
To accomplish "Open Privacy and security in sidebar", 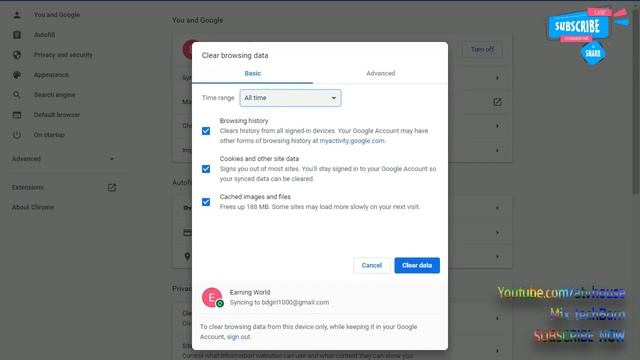I will coord(63,55).
